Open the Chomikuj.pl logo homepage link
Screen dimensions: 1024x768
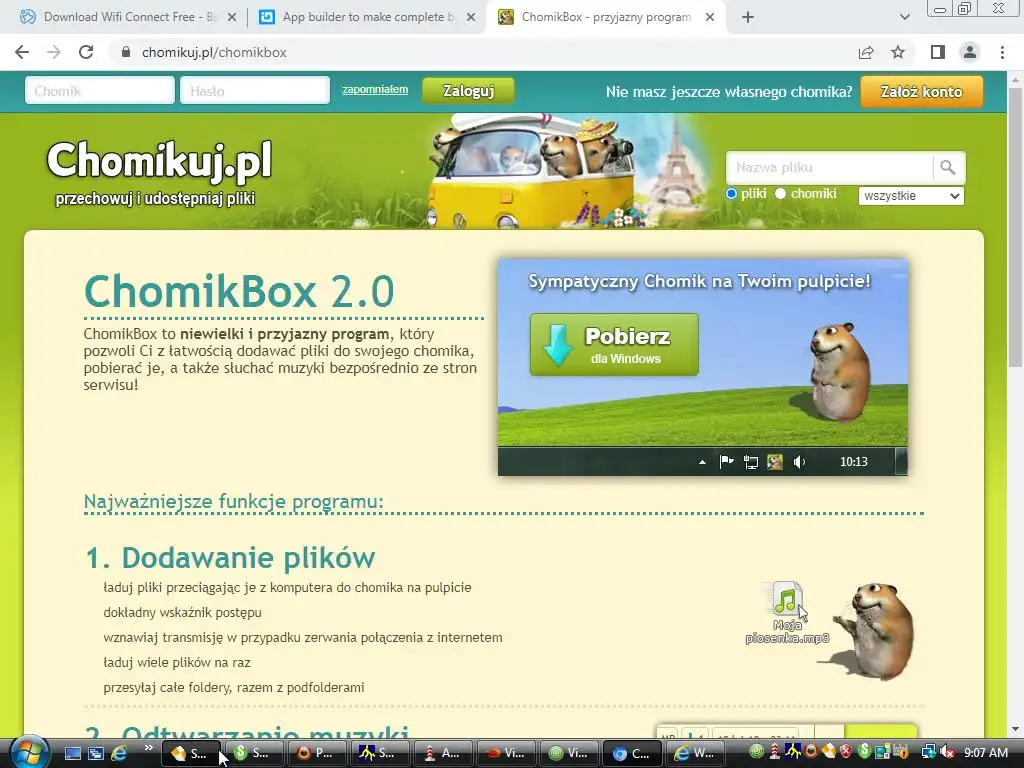[159, 172]
